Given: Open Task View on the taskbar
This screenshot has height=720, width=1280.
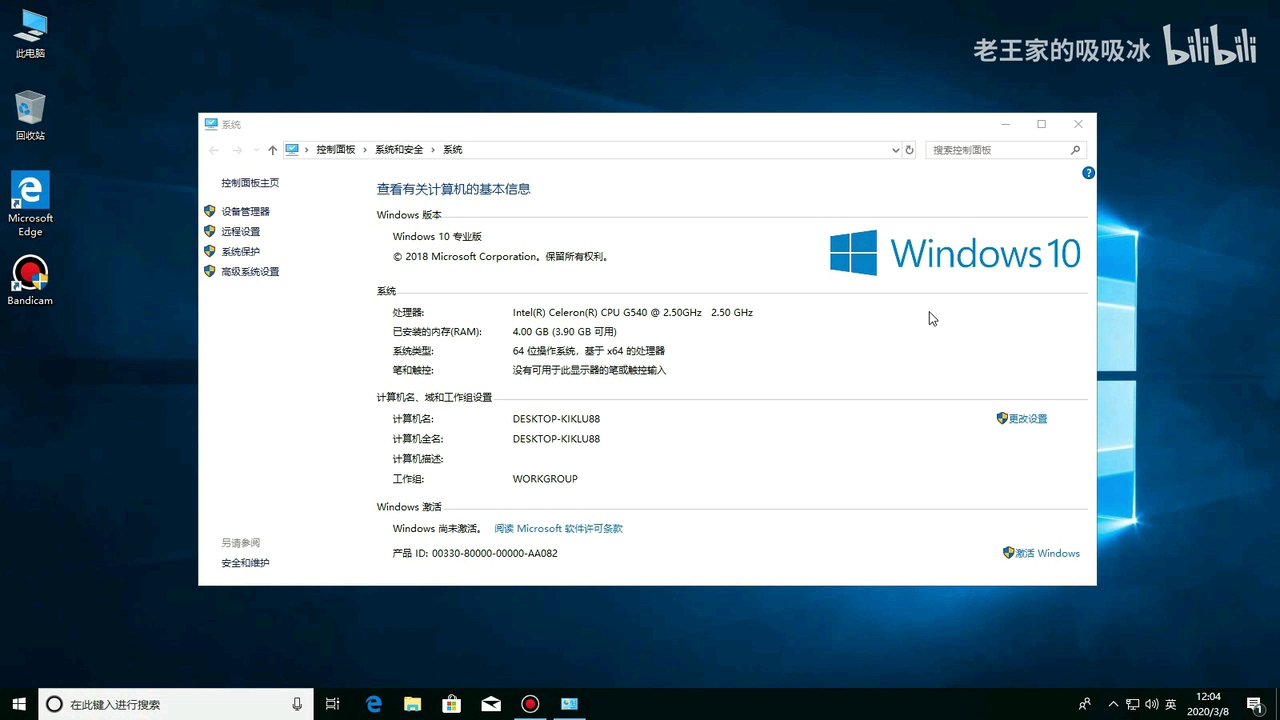Looking at the screenshot, I should [x=333, y=704].
